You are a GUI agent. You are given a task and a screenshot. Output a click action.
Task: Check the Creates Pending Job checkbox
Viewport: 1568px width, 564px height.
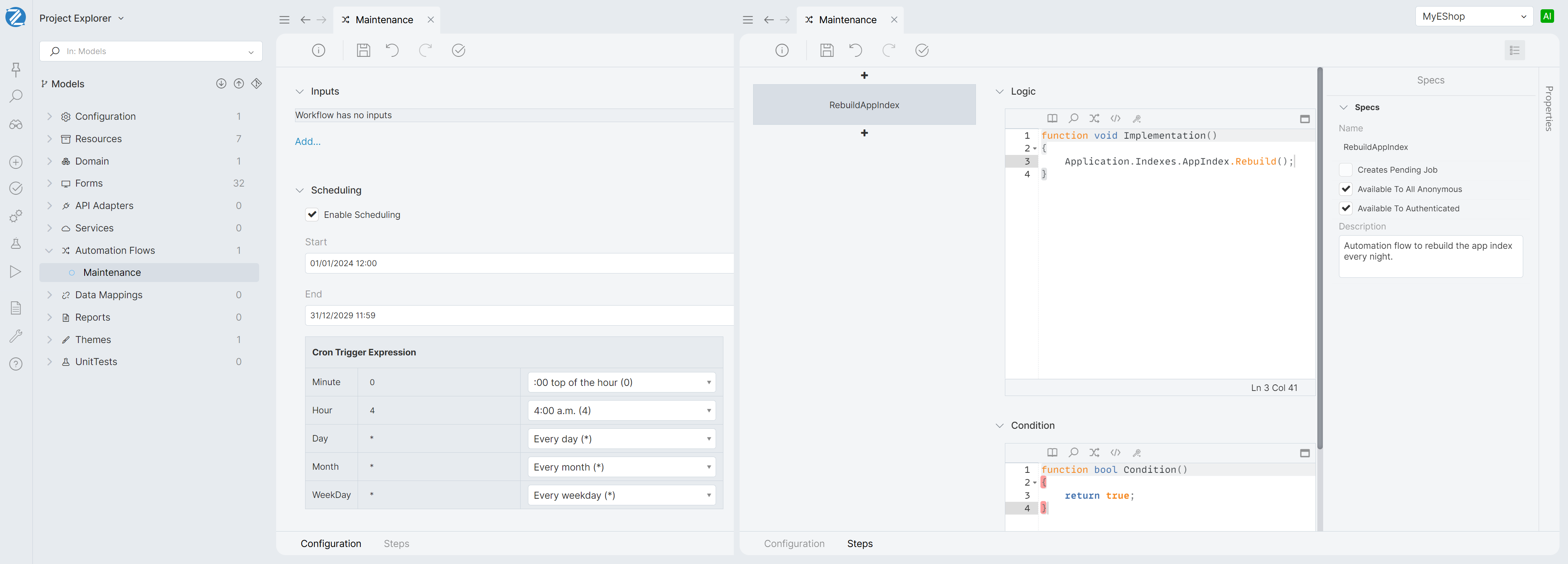[1346, 170]
